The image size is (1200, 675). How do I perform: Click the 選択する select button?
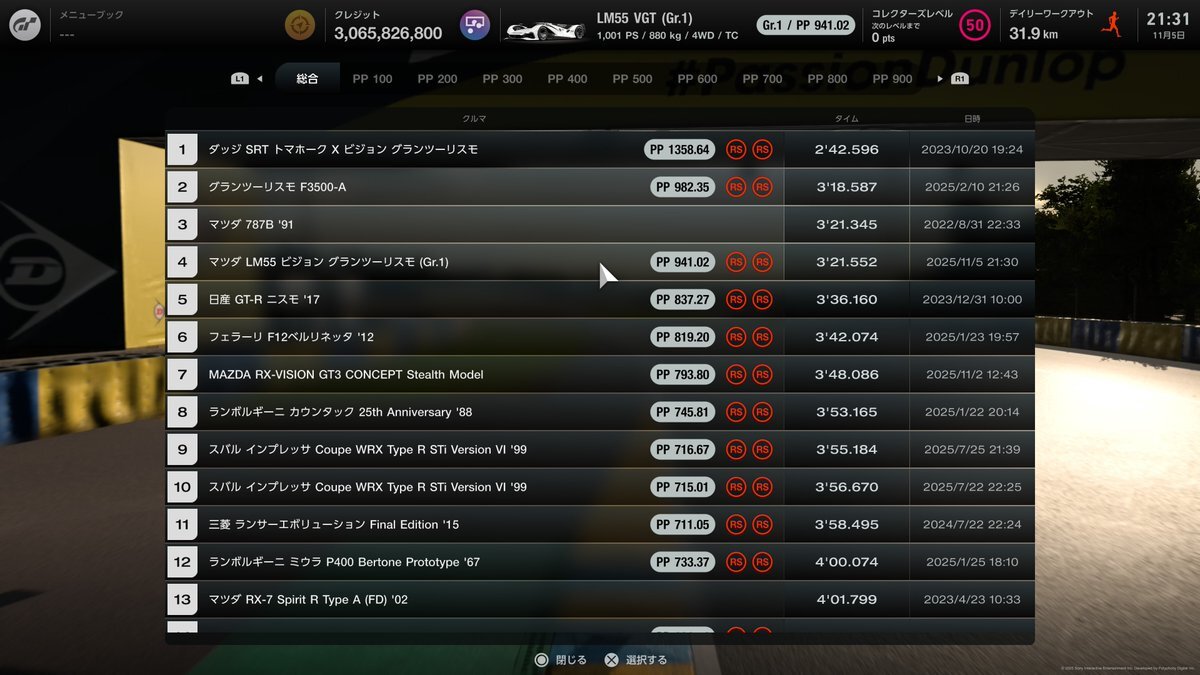pyautogui.click(x=636, y=660)
